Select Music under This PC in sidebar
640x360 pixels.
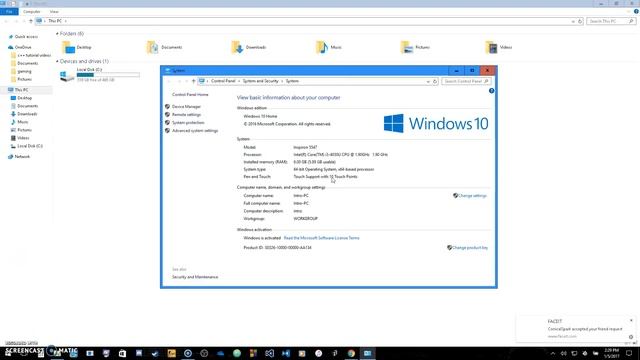click(x=22, y=122)
